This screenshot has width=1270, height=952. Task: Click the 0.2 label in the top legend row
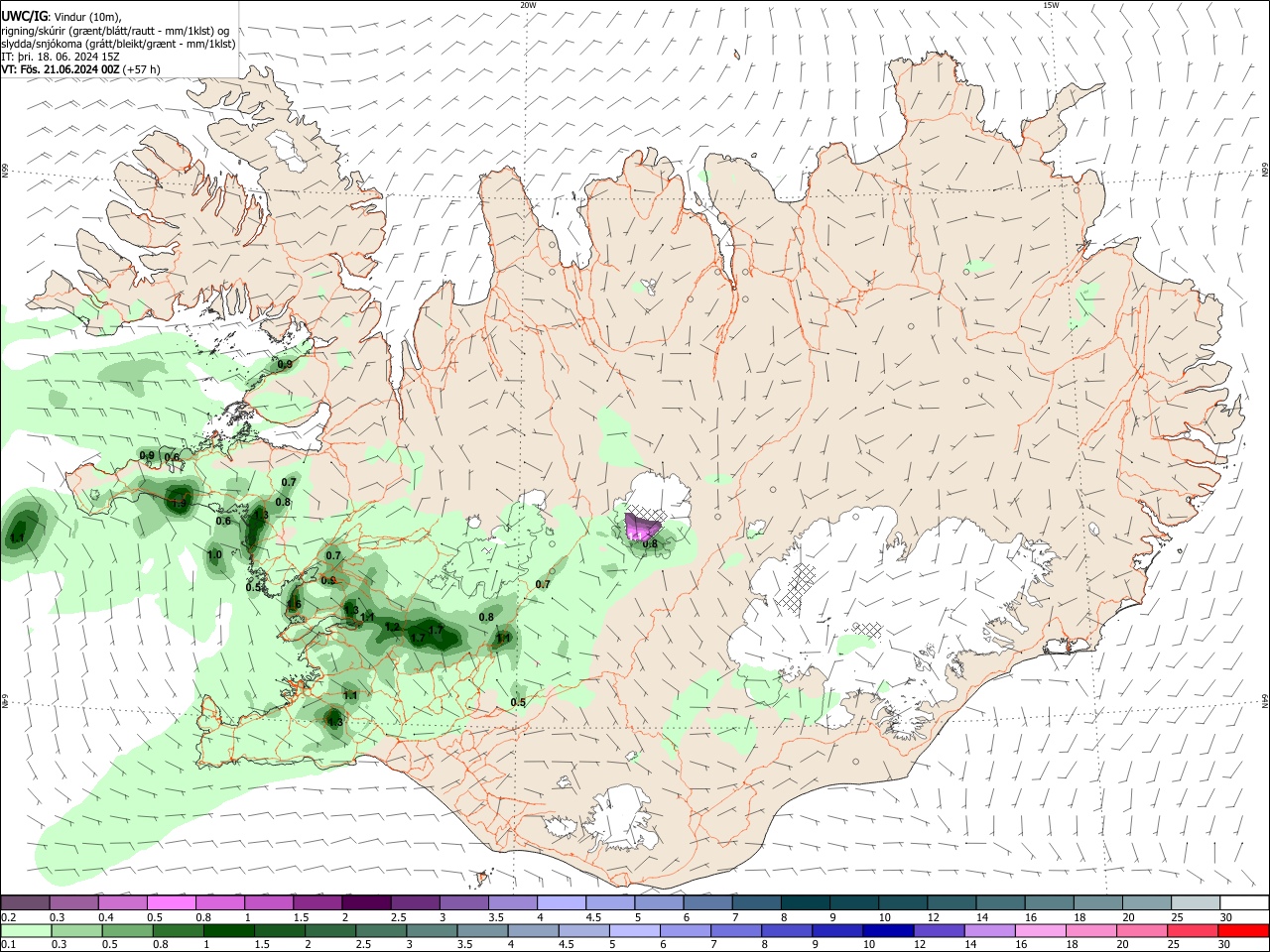(x=8, y=917)
